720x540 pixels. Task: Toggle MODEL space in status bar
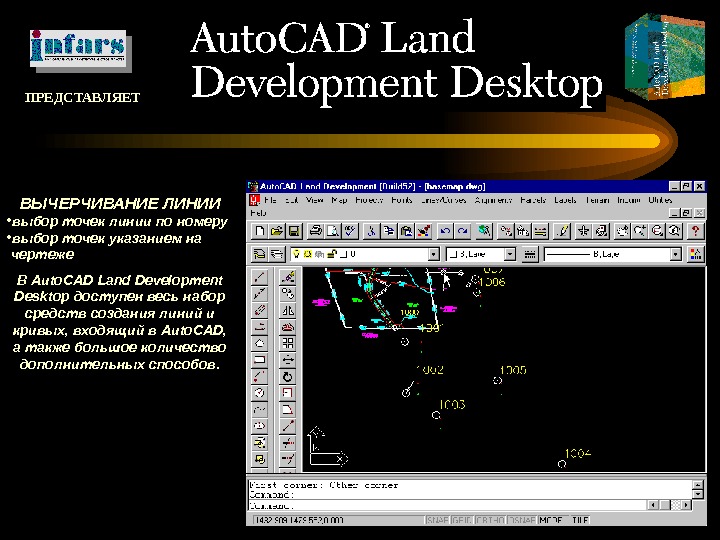click(552, 520)
